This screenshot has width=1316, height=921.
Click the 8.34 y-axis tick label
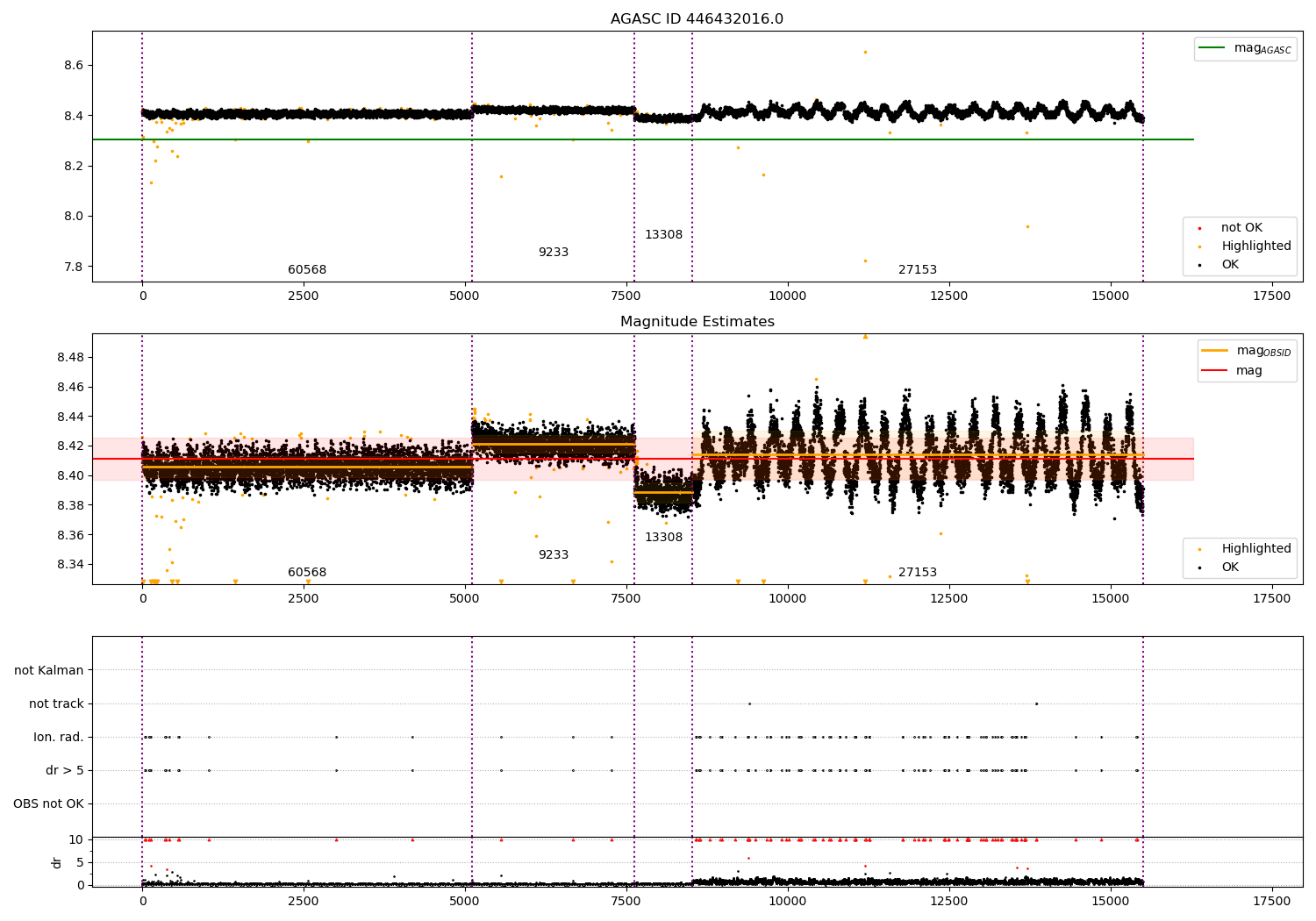pyautogui.click(x=70, y=564)
